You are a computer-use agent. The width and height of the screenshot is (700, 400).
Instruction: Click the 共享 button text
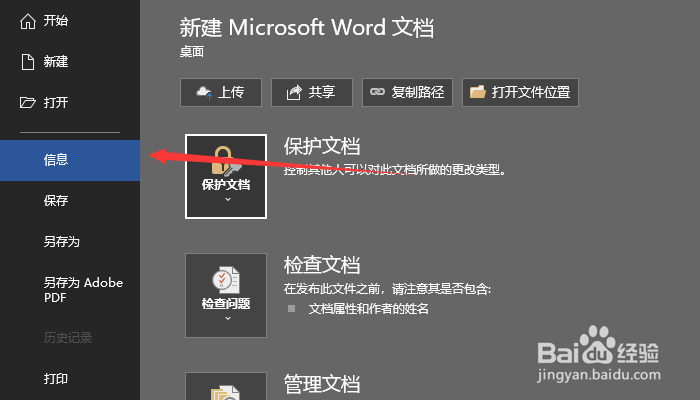point(322,92)
